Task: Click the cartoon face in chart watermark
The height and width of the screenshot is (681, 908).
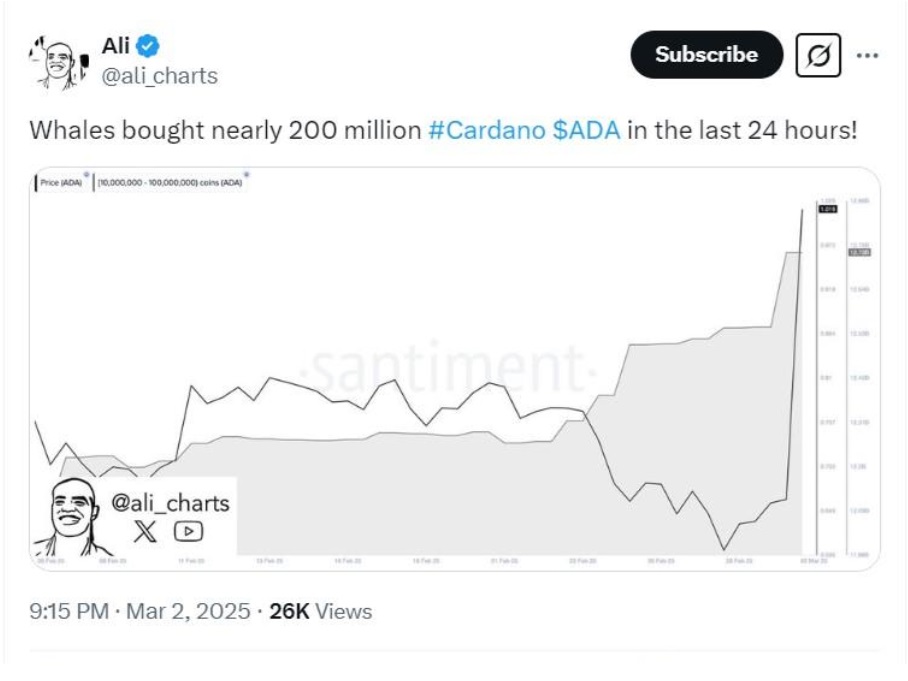Action: click(x=70, y=515)
